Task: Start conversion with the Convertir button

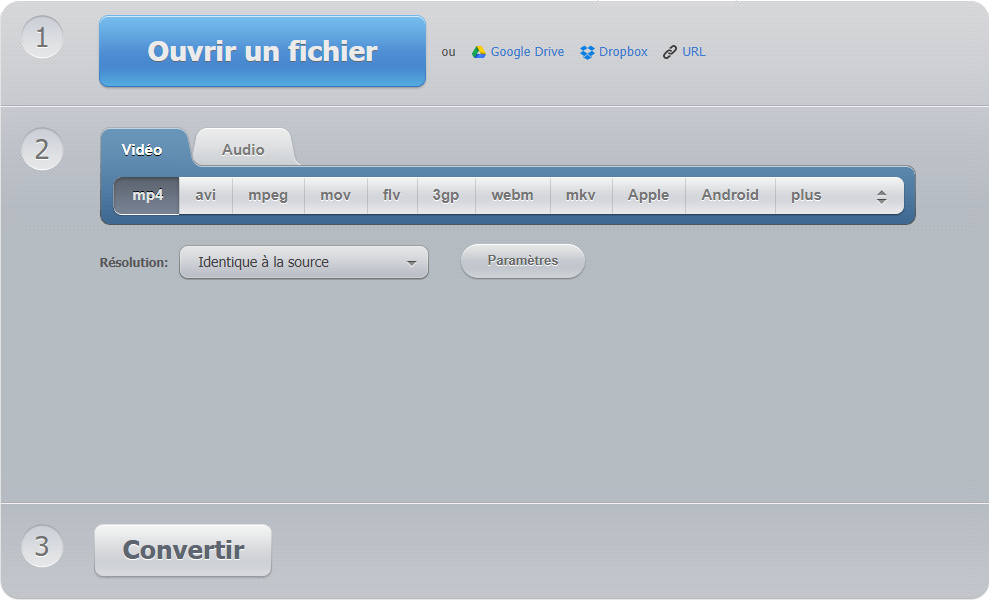Action: click(182, 549)
